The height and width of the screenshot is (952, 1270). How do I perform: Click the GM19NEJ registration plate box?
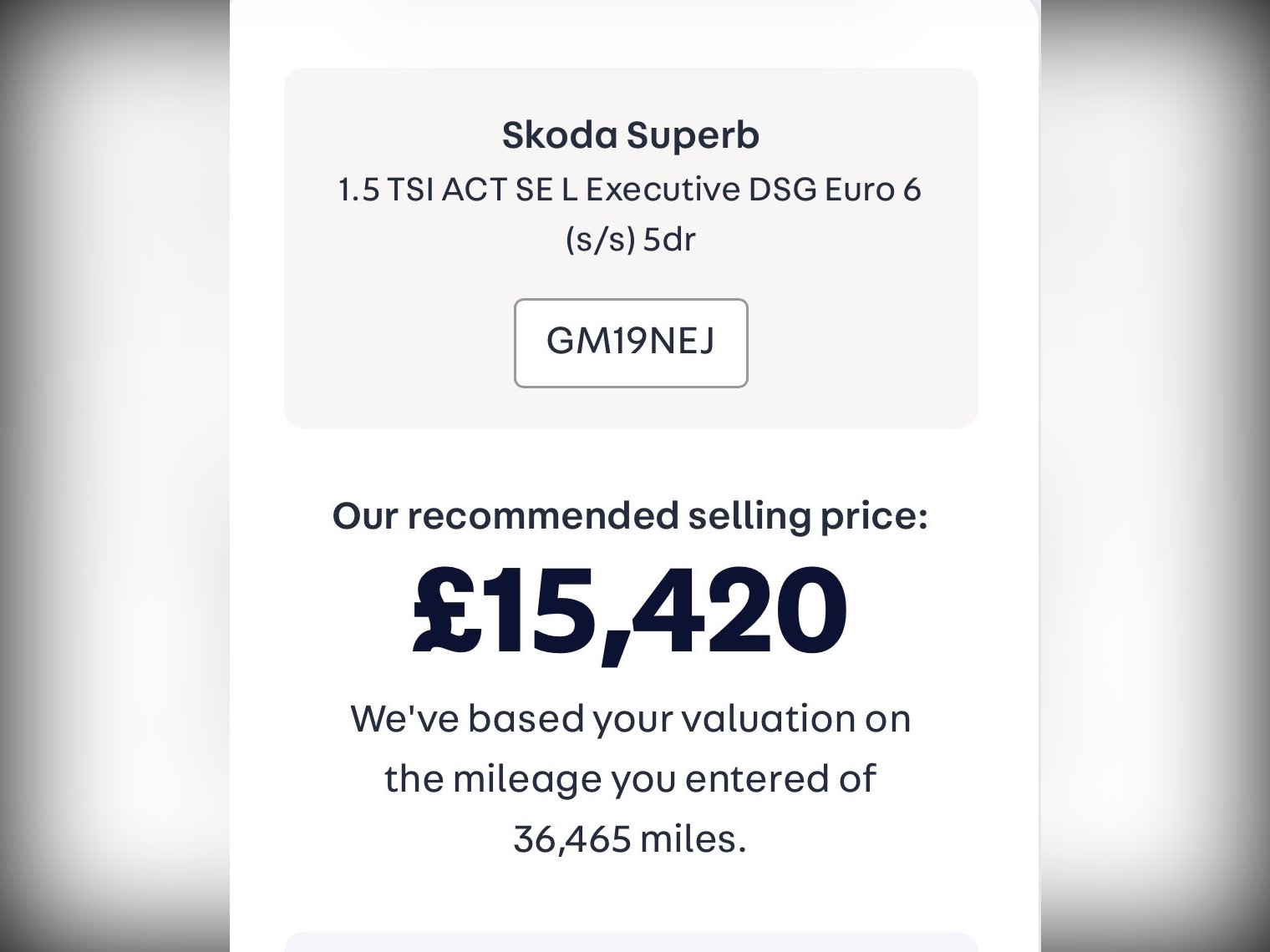pyautogui.click(x=631, y=342)
